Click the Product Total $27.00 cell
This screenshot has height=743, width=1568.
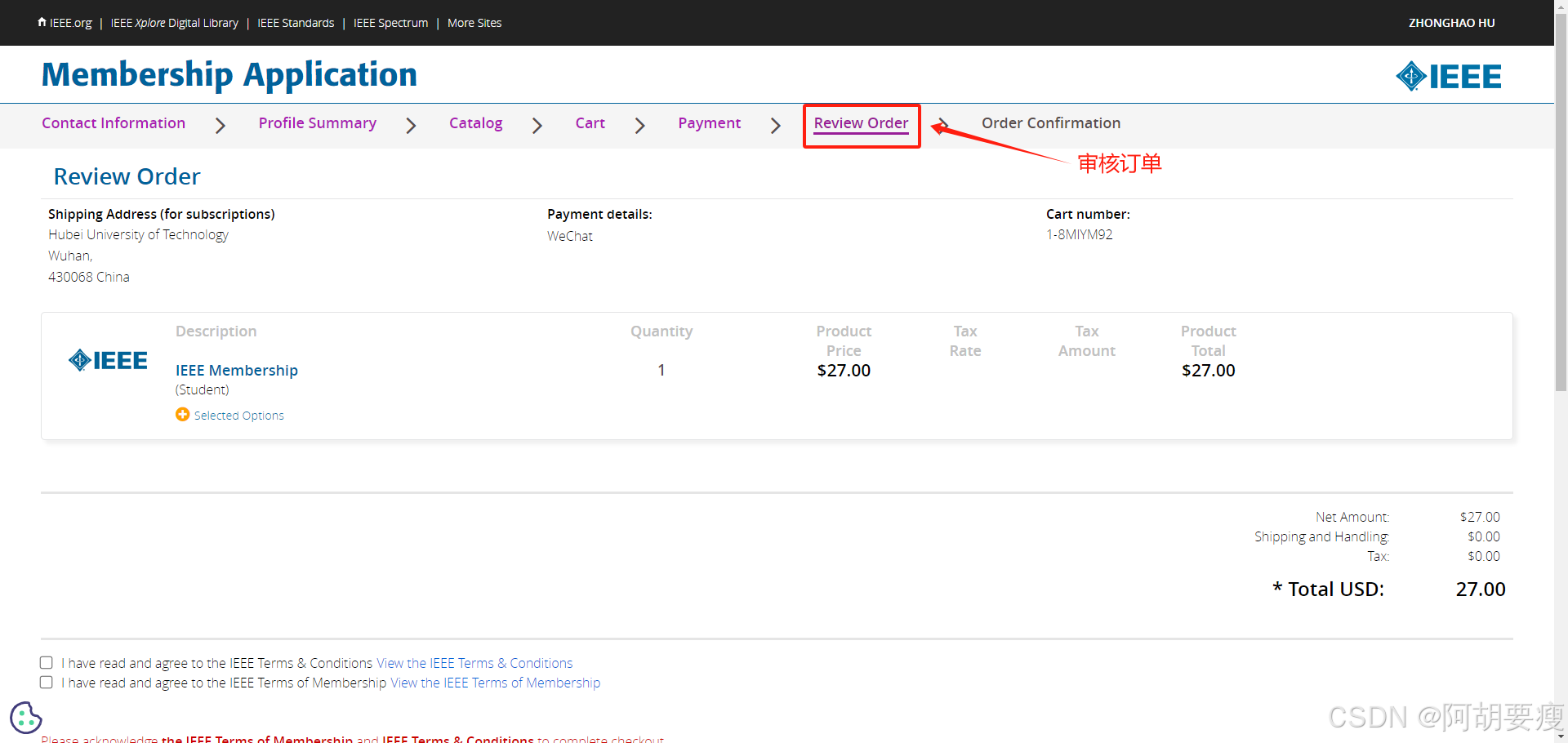click(x=1208, y=370)
